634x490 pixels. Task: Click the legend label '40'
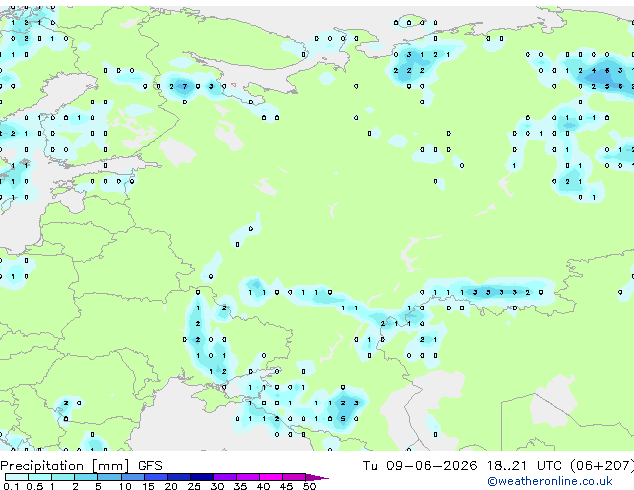(264, 486)
